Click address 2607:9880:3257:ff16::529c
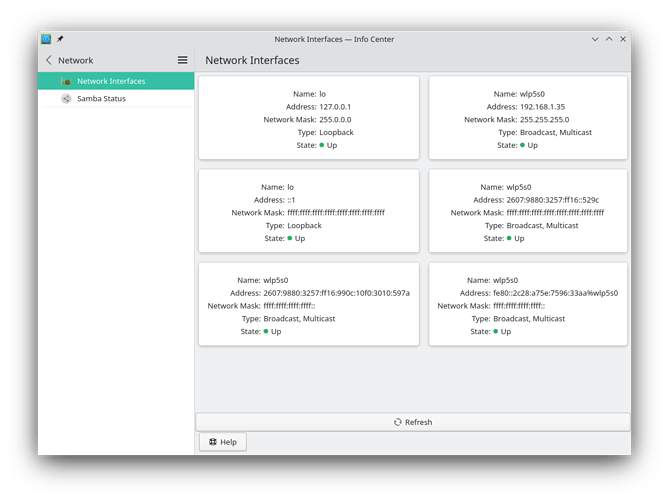The image size is (669, 500). coord(553,200)
